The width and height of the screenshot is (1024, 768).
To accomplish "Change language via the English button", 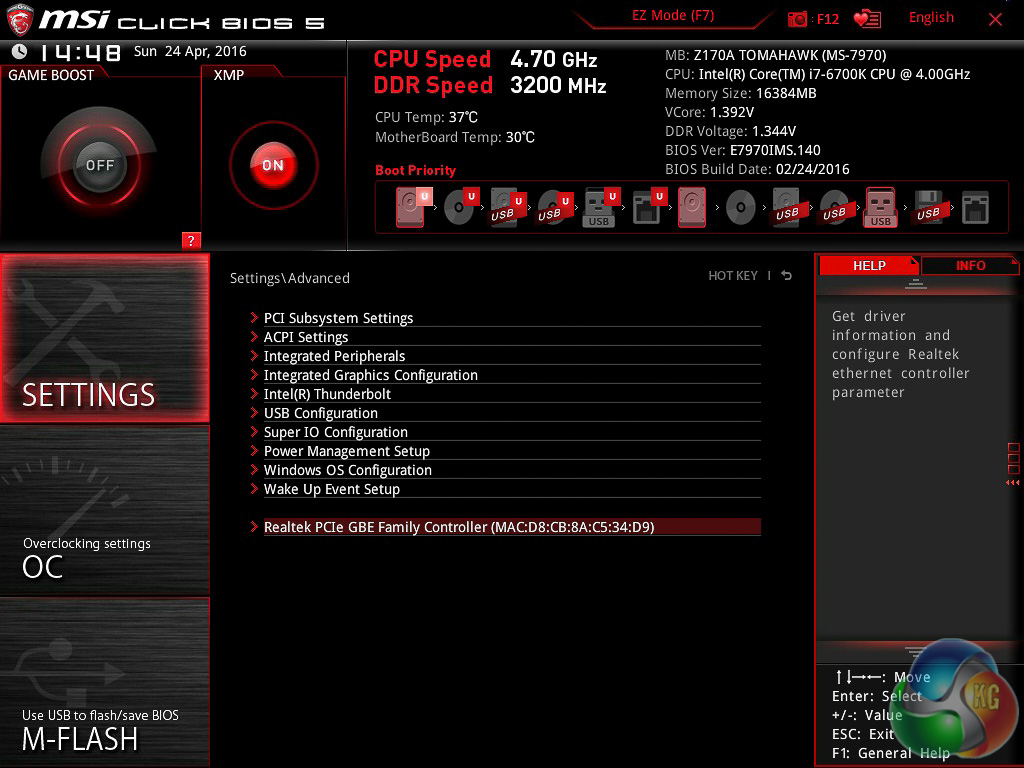I will (931, 18).
